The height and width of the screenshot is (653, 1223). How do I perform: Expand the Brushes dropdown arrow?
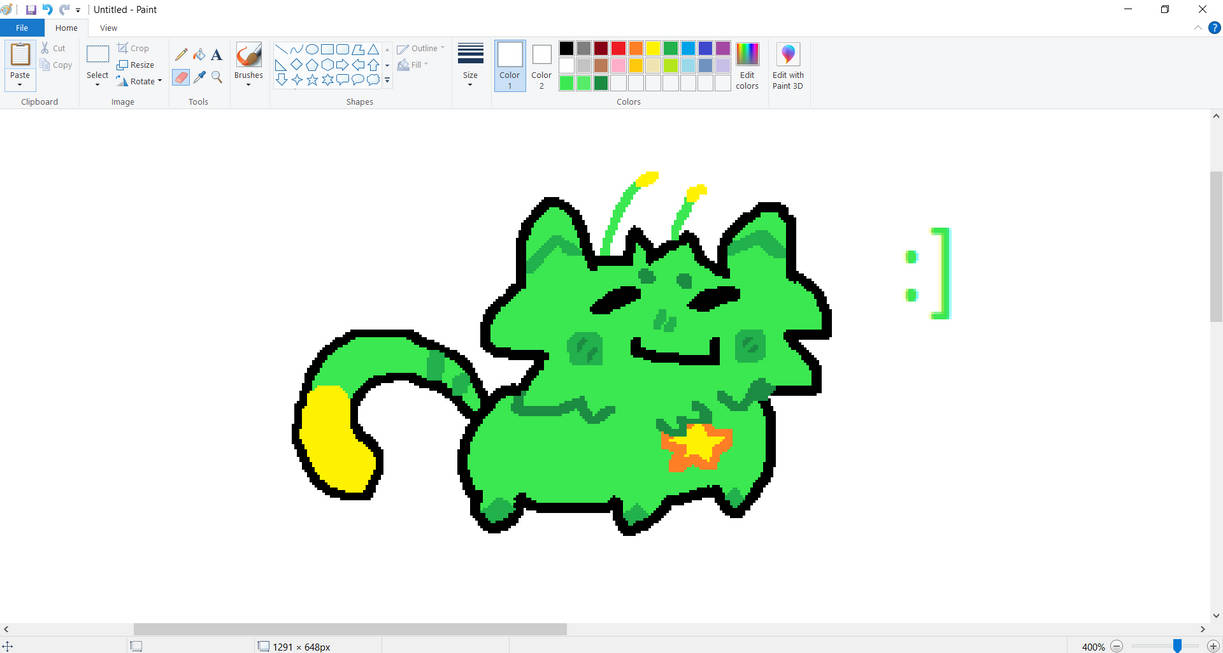coord(248,84)
